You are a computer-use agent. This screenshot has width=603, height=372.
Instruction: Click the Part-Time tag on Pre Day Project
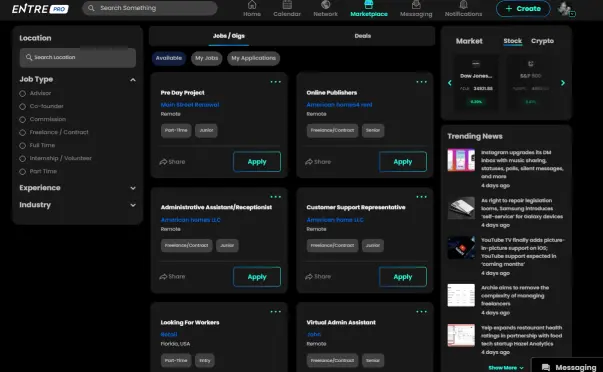pos(176,130)
